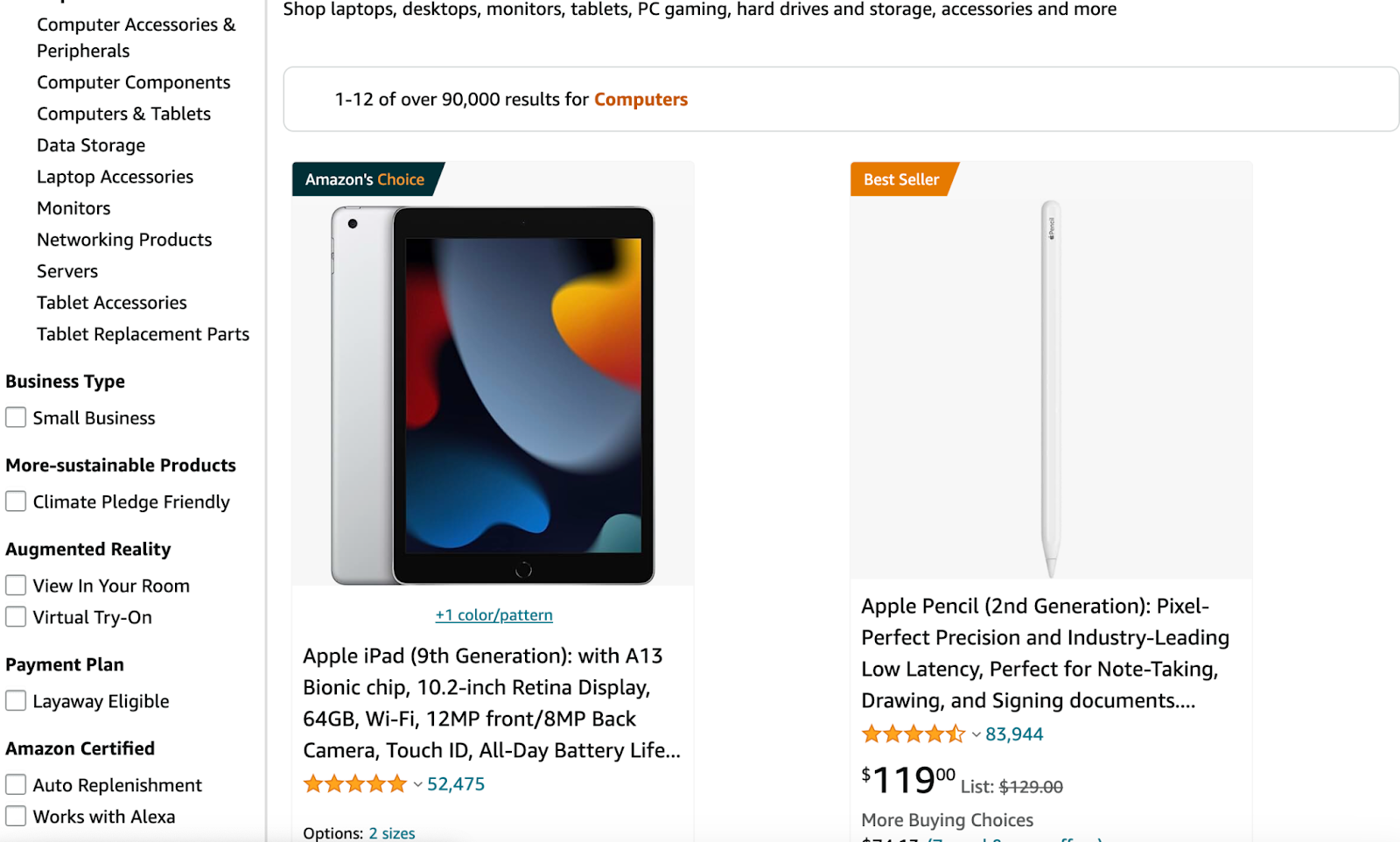This screenshot has height=842, width=1400.
Task: Browse the Monitors category
Action: point(73,207)
